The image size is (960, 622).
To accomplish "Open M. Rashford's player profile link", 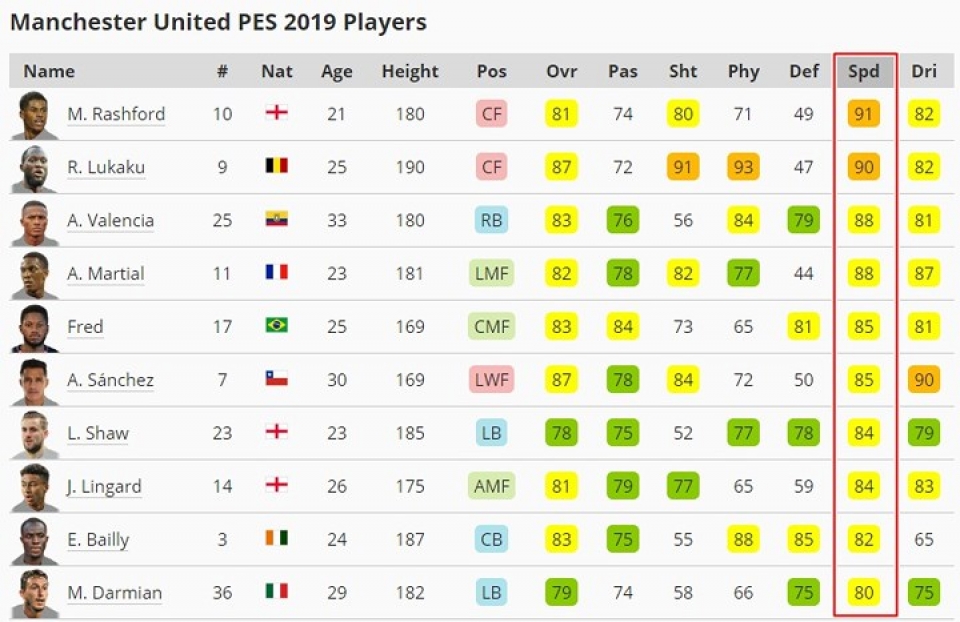I will pyautogui.click(x=115, y=114).
